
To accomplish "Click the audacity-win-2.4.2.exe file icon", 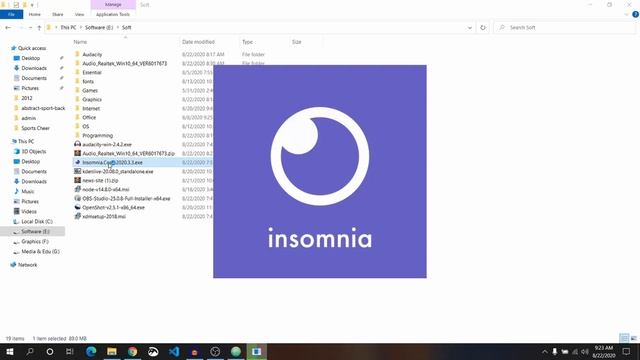I will pos(78,144).
